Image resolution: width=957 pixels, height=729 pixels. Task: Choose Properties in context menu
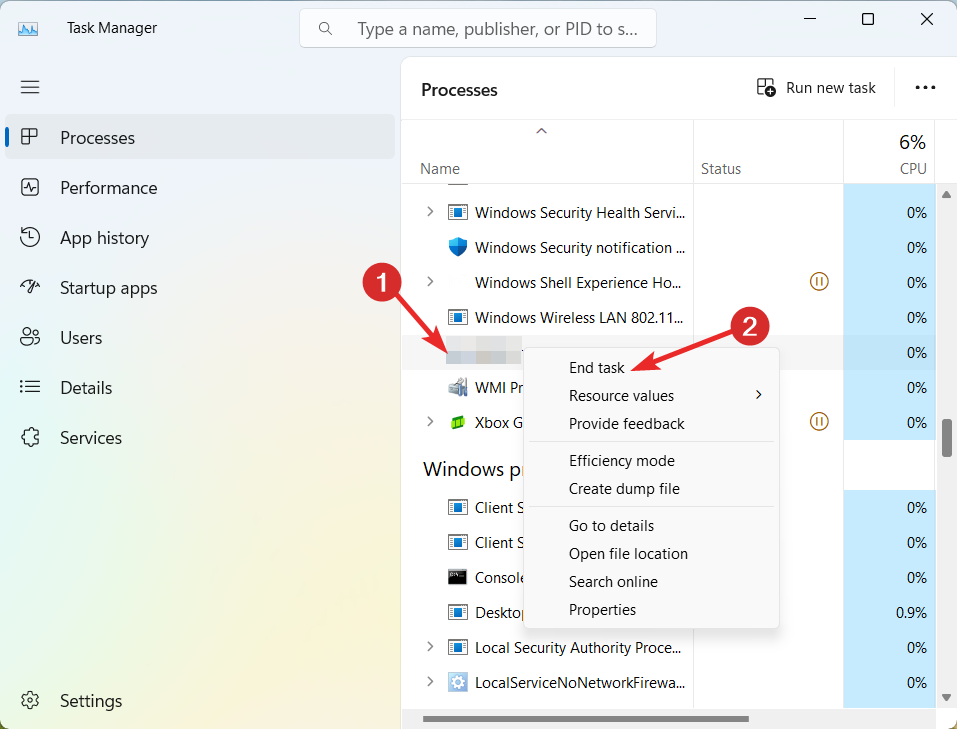pyautogui.click(x=651, y=610)
